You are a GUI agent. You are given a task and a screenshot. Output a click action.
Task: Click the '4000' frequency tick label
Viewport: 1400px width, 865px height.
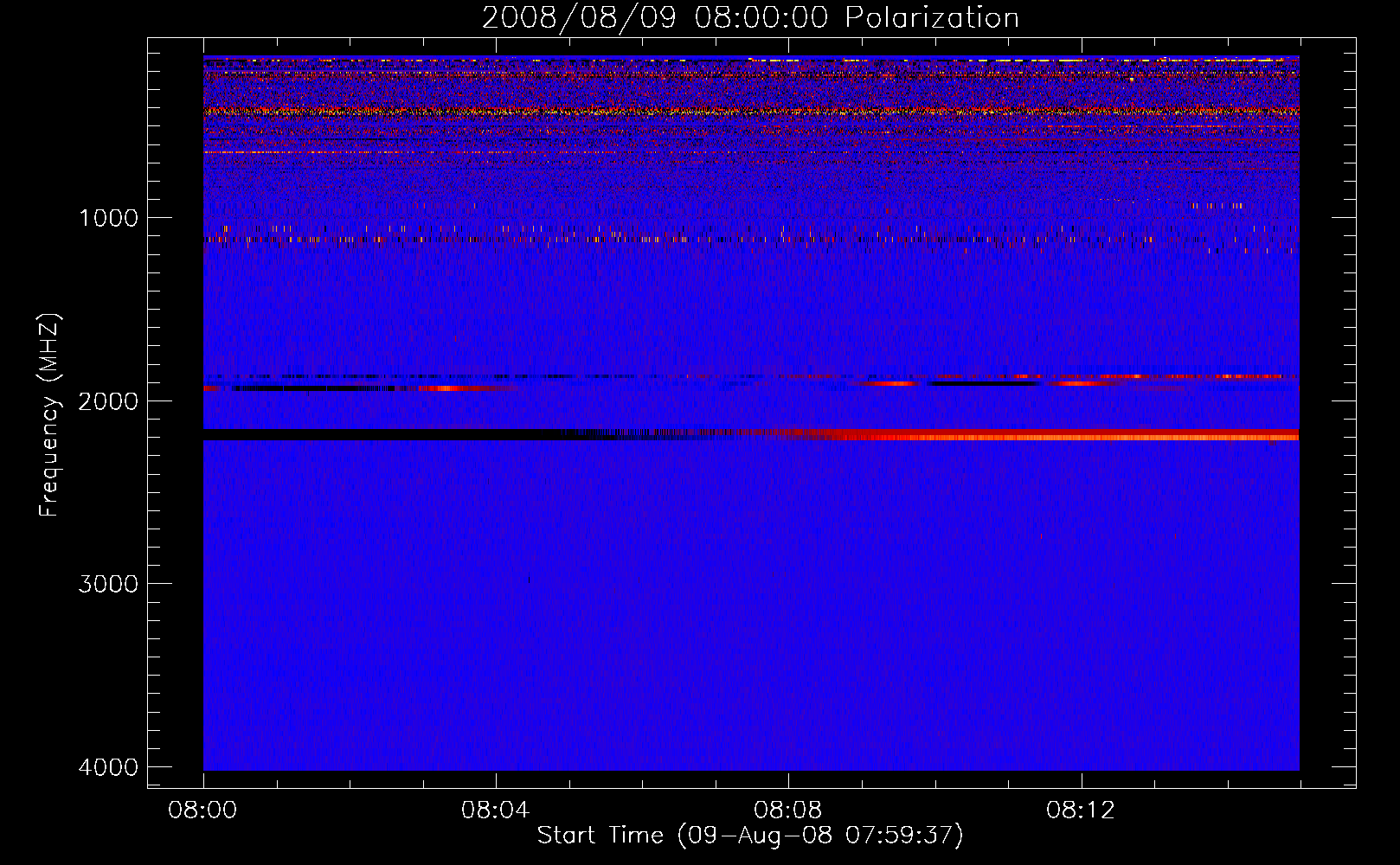[x=108, y=767]
